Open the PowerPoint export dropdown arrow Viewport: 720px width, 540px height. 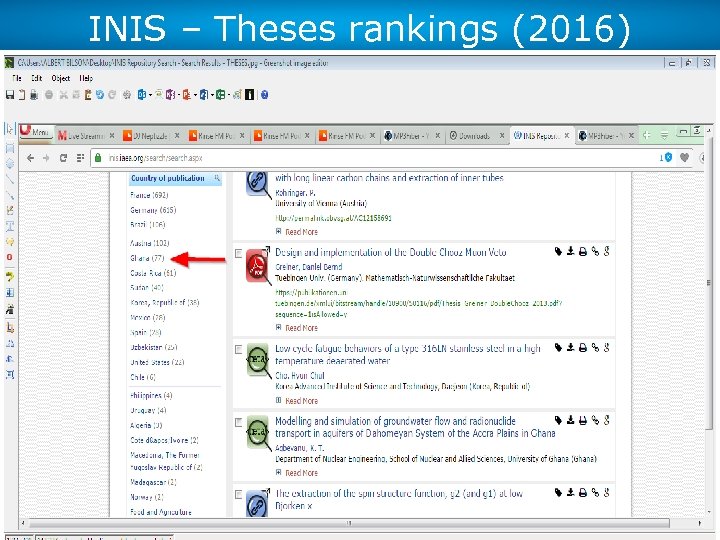195,95
